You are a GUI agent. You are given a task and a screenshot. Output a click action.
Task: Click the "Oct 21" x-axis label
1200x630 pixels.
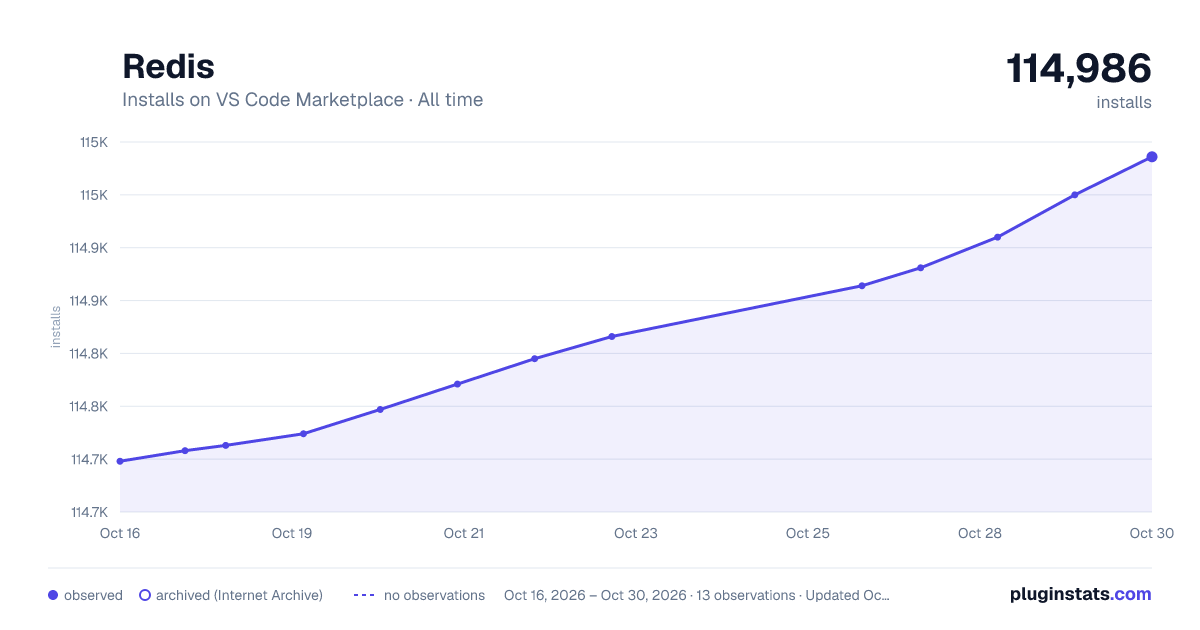(x=464, y=533)
